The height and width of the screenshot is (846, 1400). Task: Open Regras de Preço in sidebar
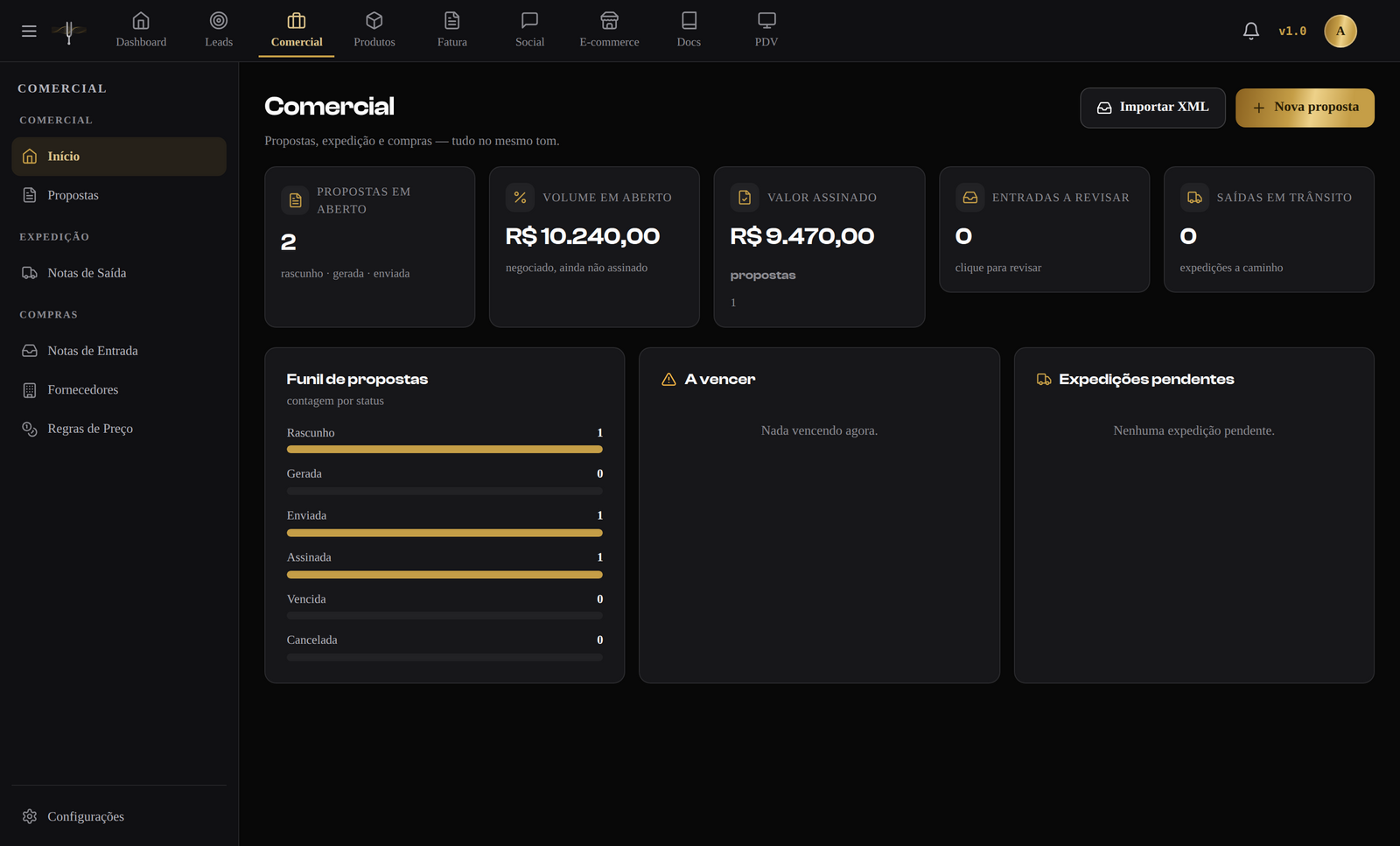[x=119, y=429]
